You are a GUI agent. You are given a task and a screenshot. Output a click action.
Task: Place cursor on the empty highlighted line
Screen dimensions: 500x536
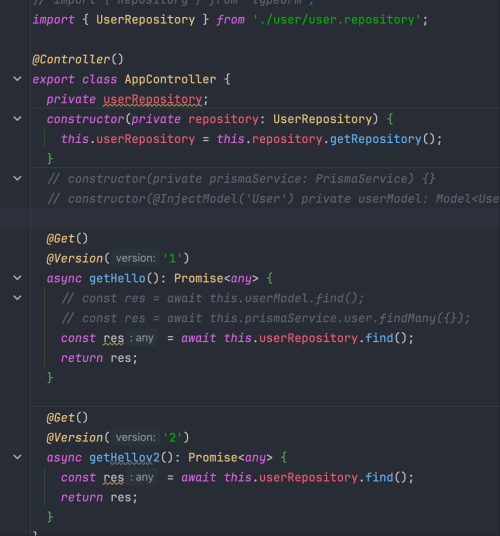point(250,218)
